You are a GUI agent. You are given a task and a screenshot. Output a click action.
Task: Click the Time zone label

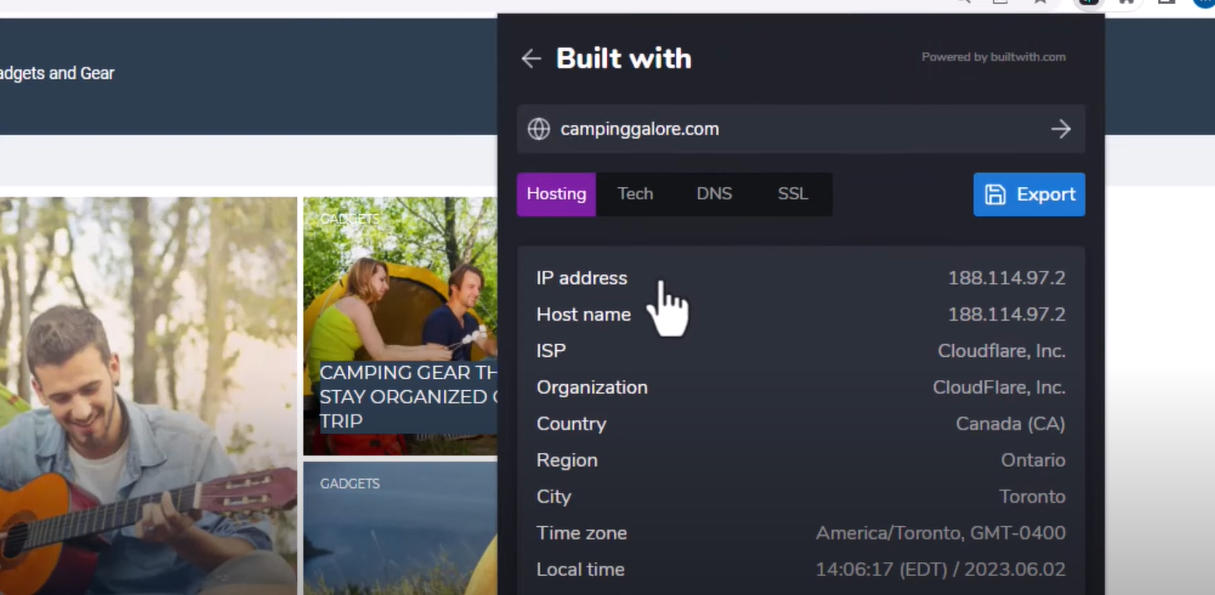coord(582,533)
